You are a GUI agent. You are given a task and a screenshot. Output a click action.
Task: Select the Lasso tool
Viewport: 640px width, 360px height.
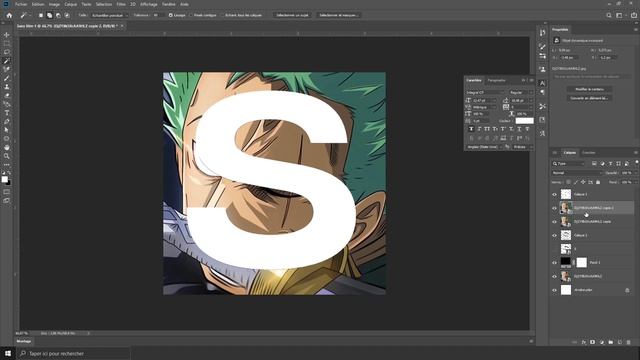(x=7, y=52)
